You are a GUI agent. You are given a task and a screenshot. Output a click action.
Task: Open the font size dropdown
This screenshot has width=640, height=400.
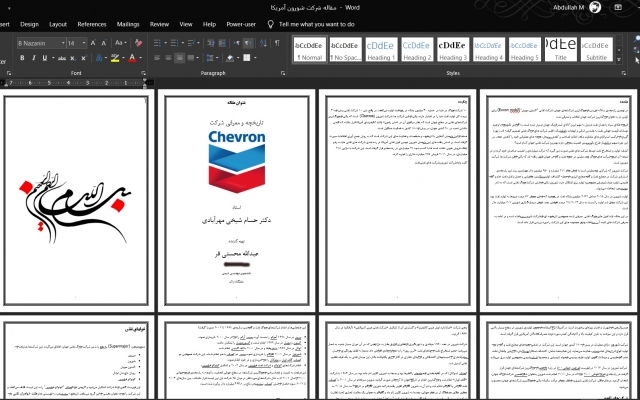(x=84, y=43)
